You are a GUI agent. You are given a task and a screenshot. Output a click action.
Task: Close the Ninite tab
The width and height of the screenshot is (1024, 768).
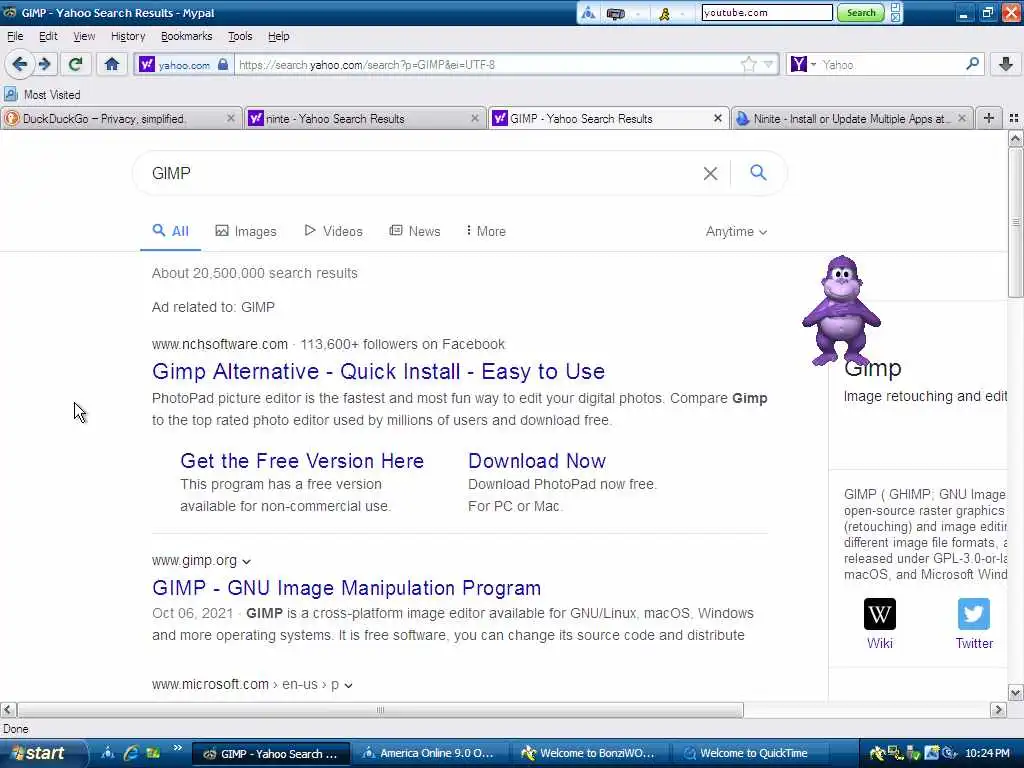[962, 118]
